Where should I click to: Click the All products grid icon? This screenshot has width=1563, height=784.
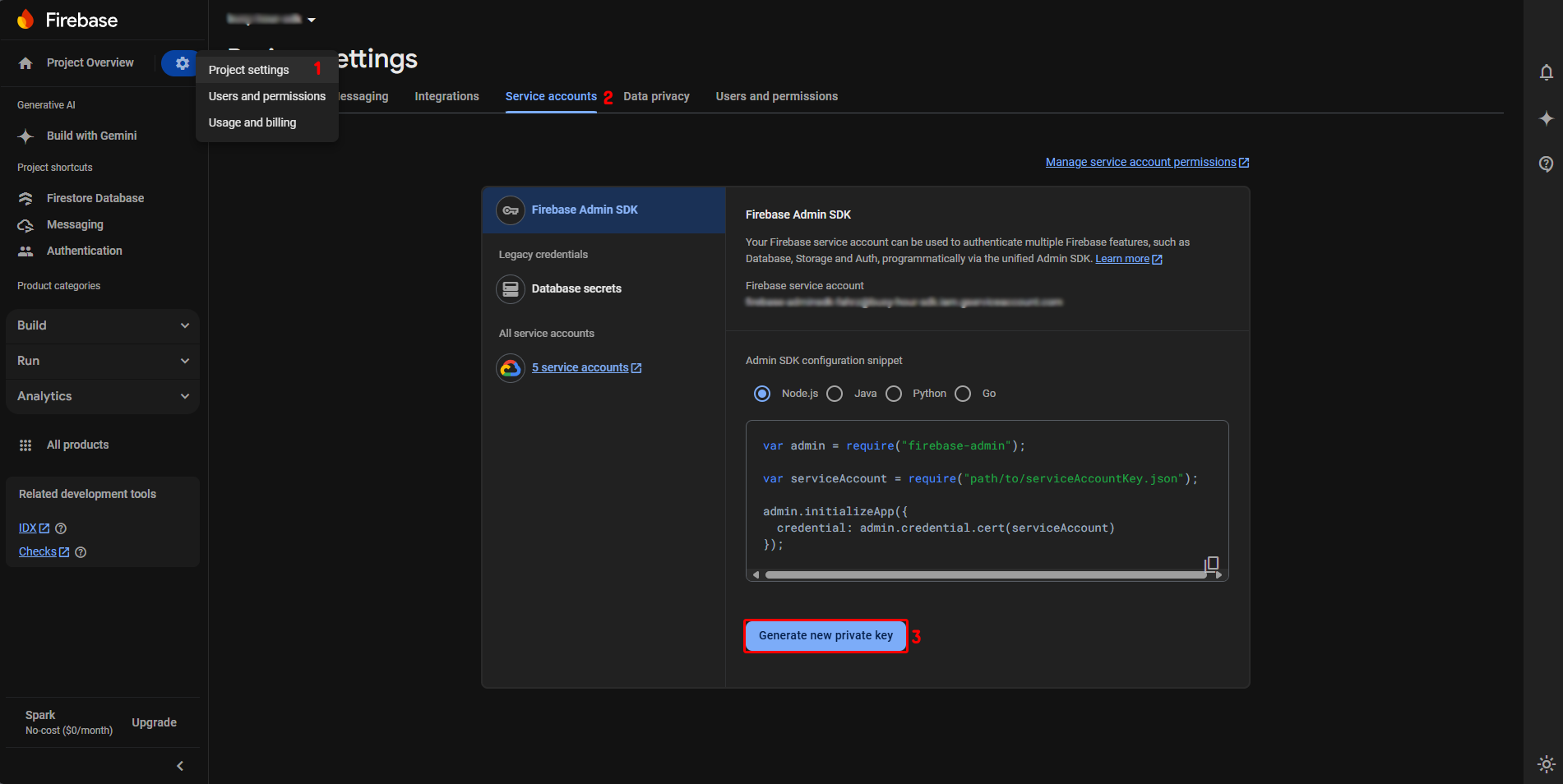pyautogui.click(x=25, y=445)
